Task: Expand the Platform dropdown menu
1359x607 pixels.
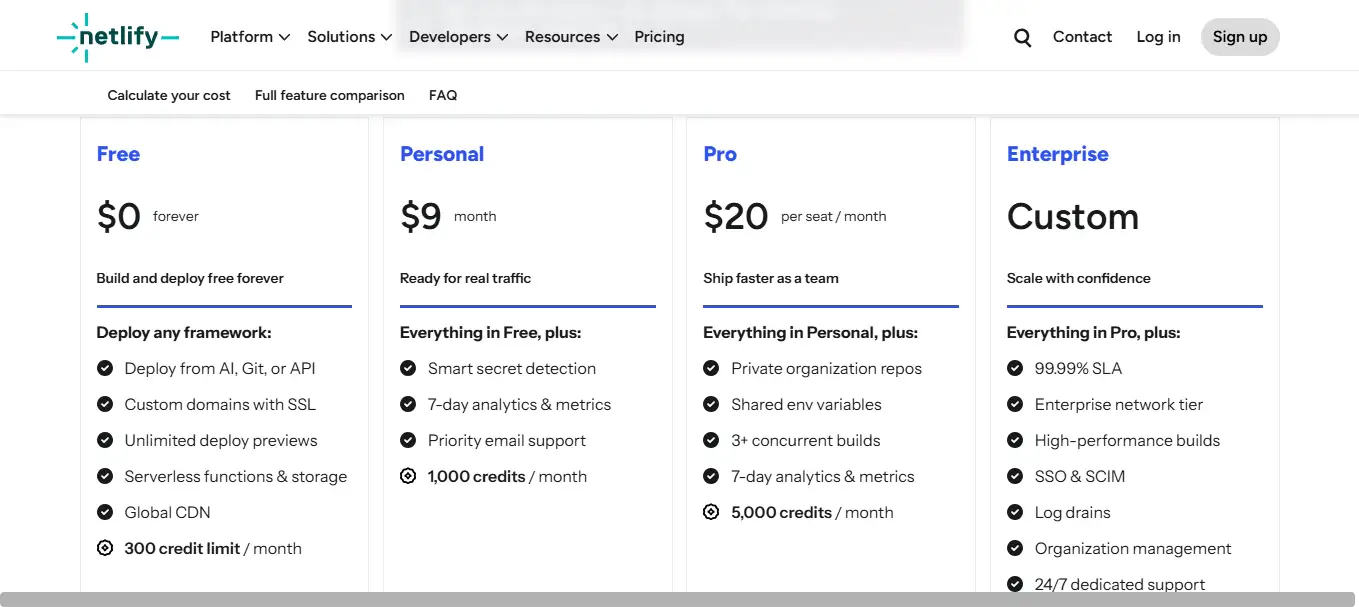Action: point(250,37)
